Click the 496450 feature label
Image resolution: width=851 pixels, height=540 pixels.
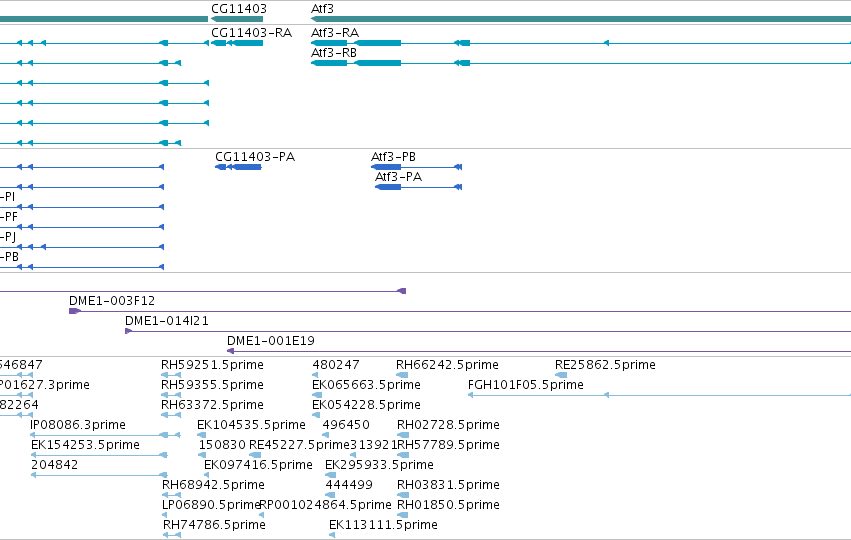pos(346,425)
